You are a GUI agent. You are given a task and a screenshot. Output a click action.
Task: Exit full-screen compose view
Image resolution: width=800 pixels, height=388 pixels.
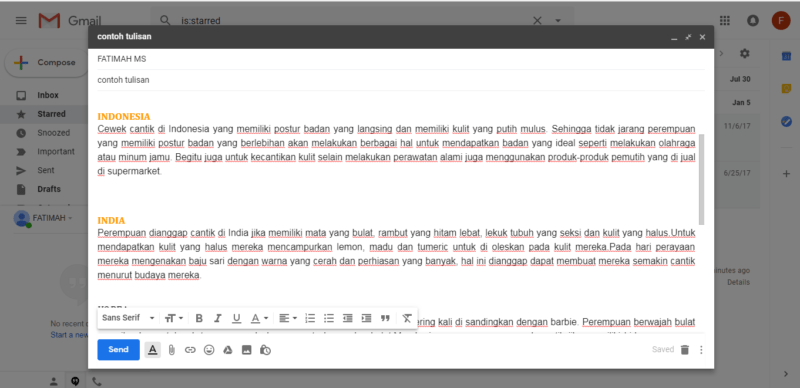[x=688, y=37]
